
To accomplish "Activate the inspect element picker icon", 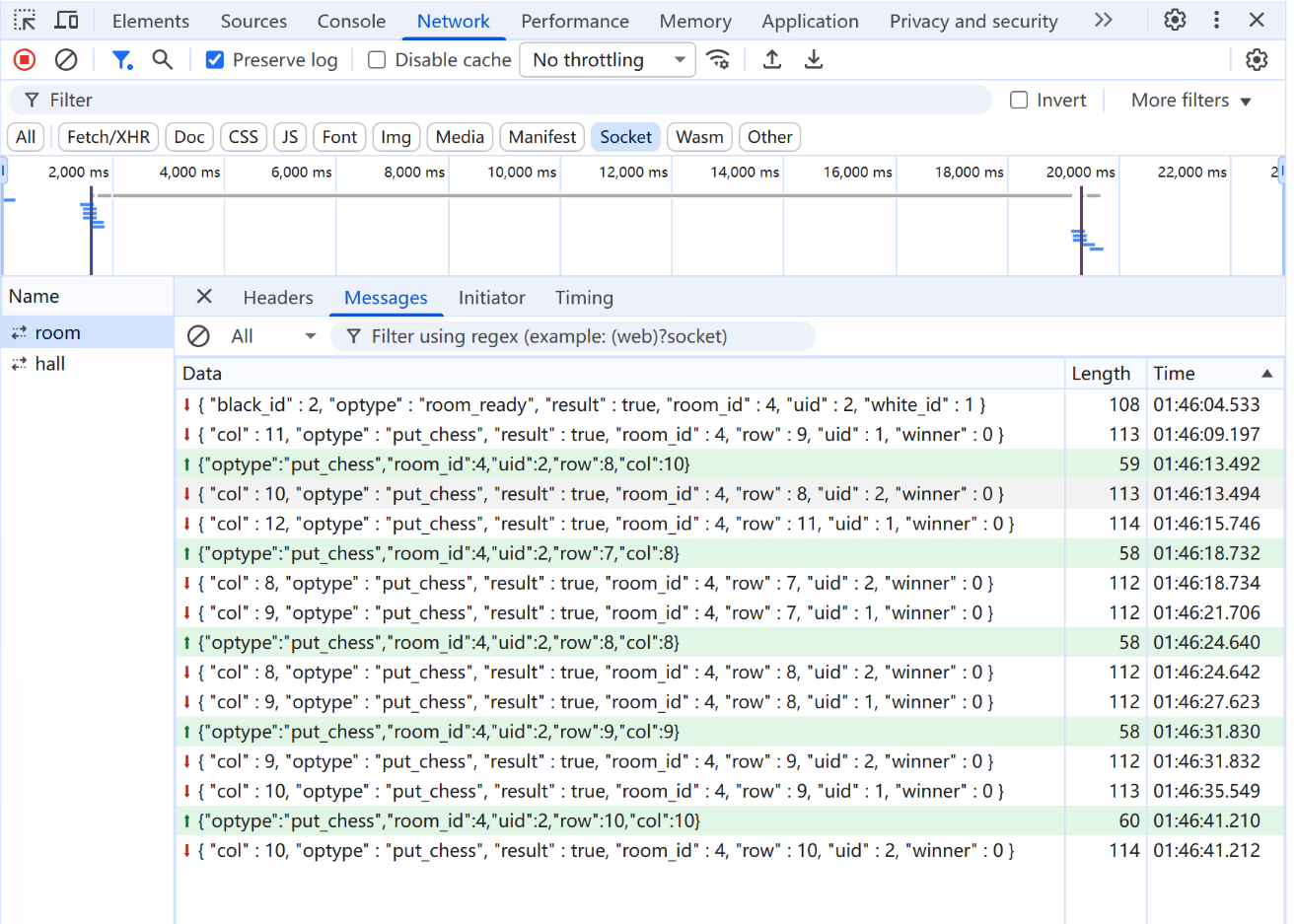I will [x=25, y=20].
